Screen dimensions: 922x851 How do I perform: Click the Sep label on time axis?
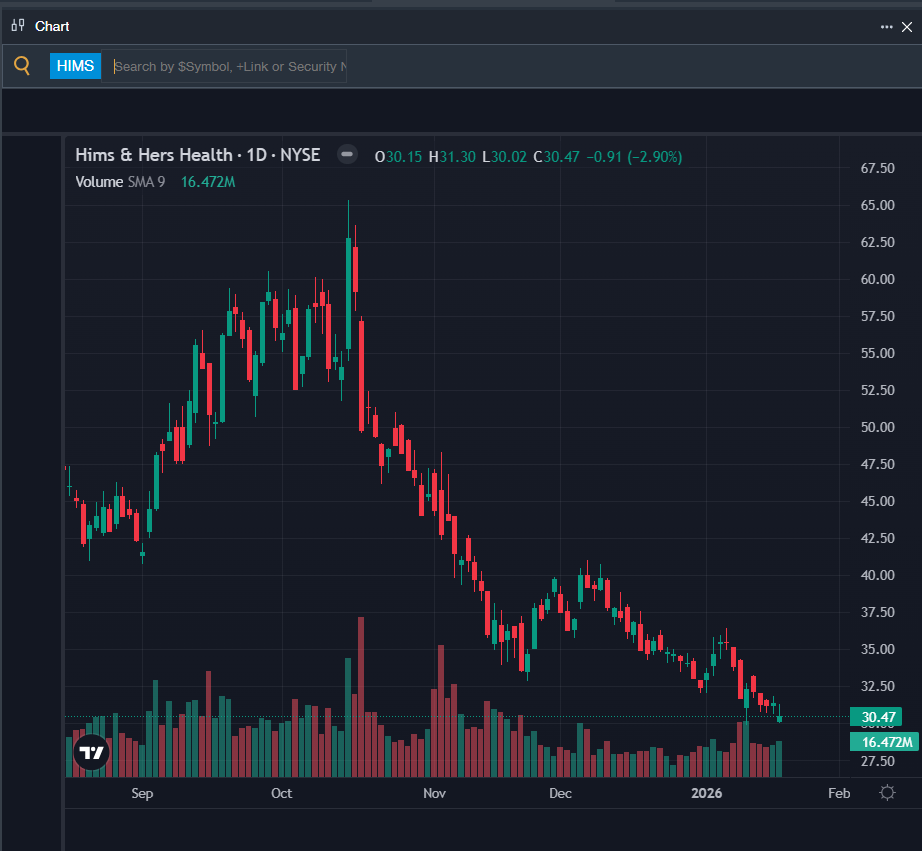[142, 794]
